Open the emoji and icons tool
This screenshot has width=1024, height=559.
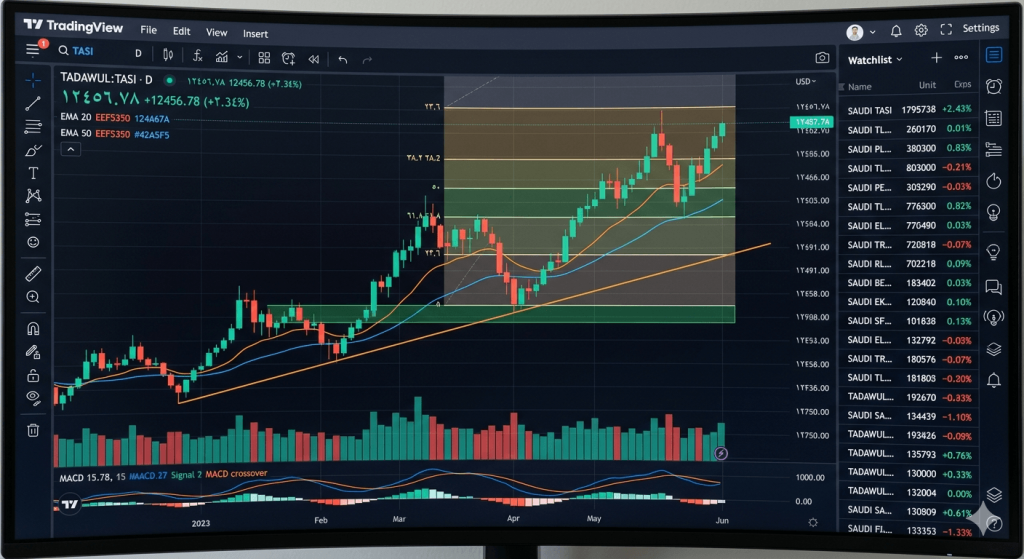[x=33, y=242]
